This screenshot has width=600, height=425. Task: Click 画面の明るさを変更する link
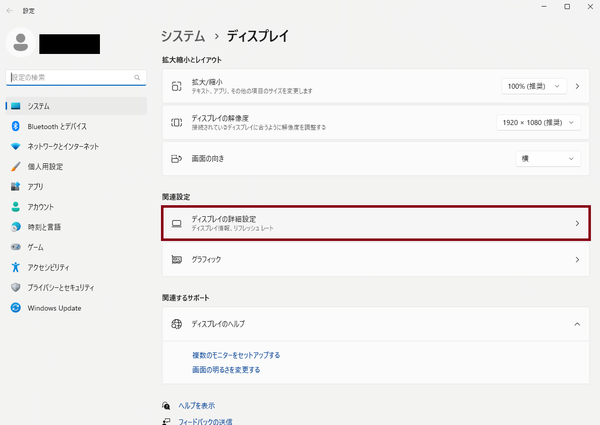click(x=226, y=370)
